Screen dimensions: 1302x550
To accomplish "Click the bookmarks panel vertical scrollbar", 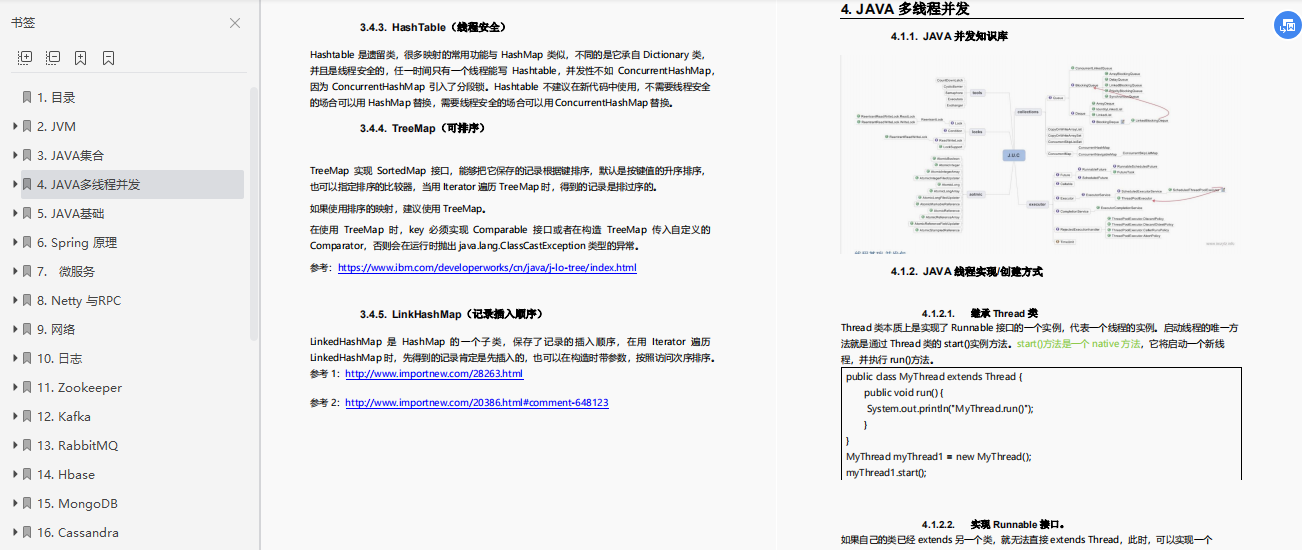I will click(x=254, y=212).
